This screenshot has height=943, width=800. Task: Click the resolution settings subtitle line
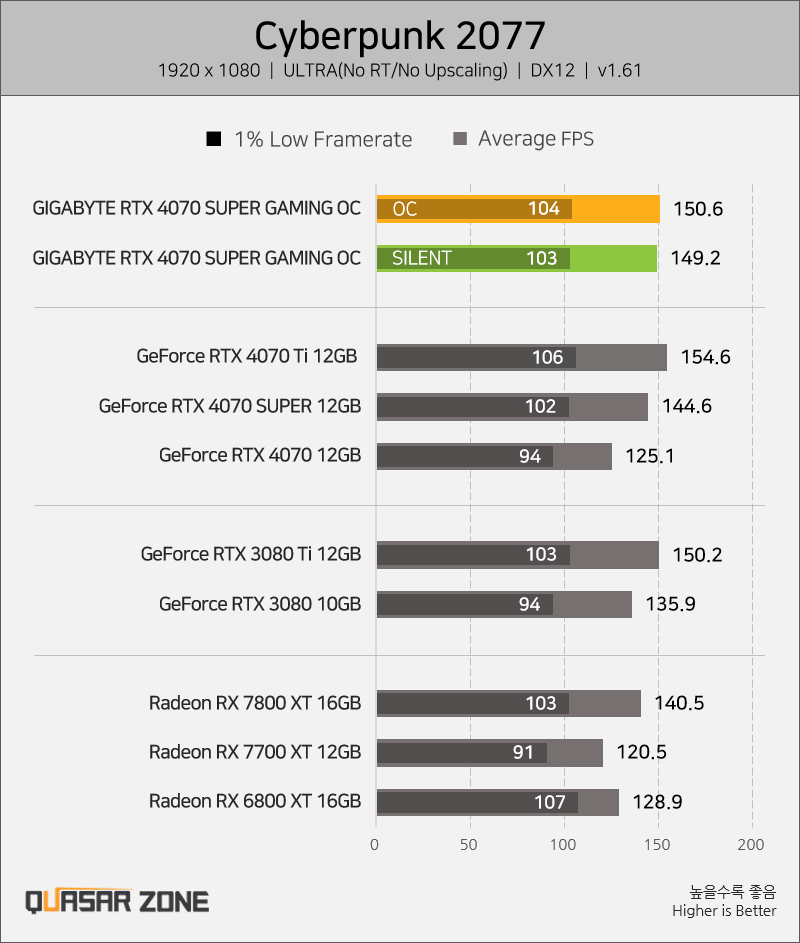400,71
